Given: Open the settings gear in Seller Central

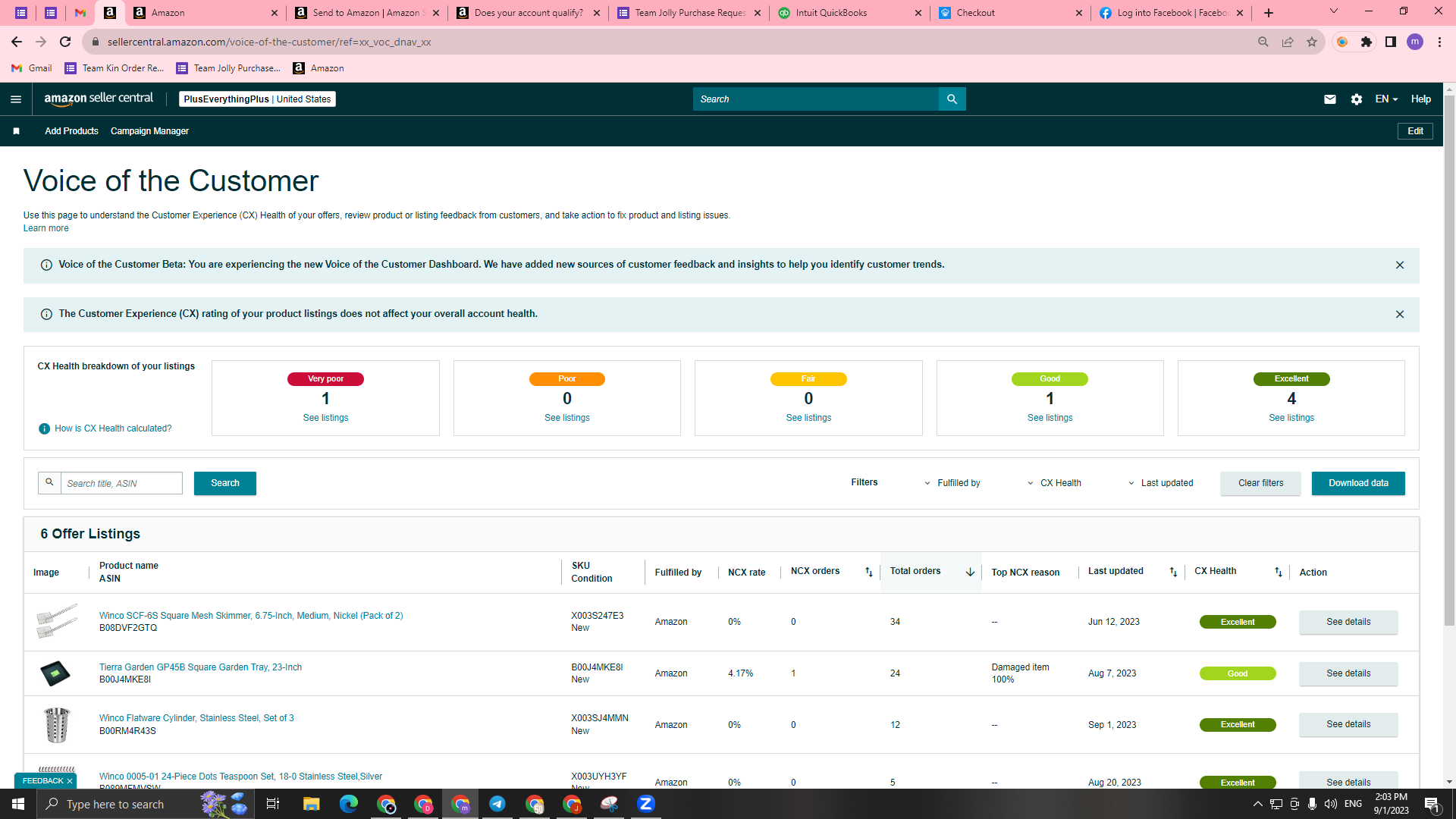Looking at the screenshot, I should point(1357,99).
